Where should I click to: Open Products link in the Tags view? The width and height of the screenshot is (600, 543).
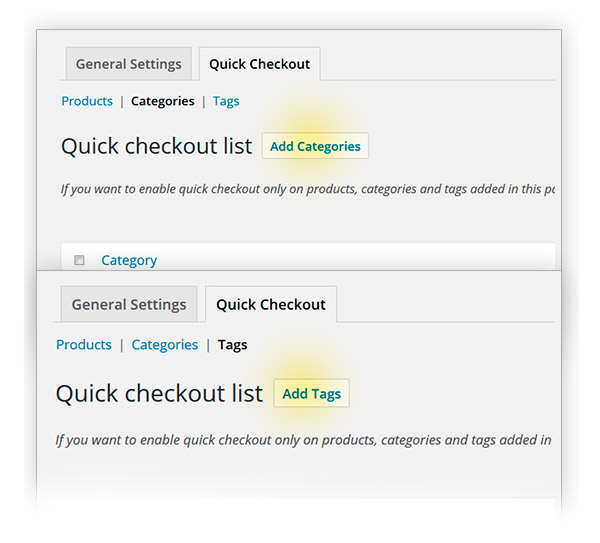[83, 344]
